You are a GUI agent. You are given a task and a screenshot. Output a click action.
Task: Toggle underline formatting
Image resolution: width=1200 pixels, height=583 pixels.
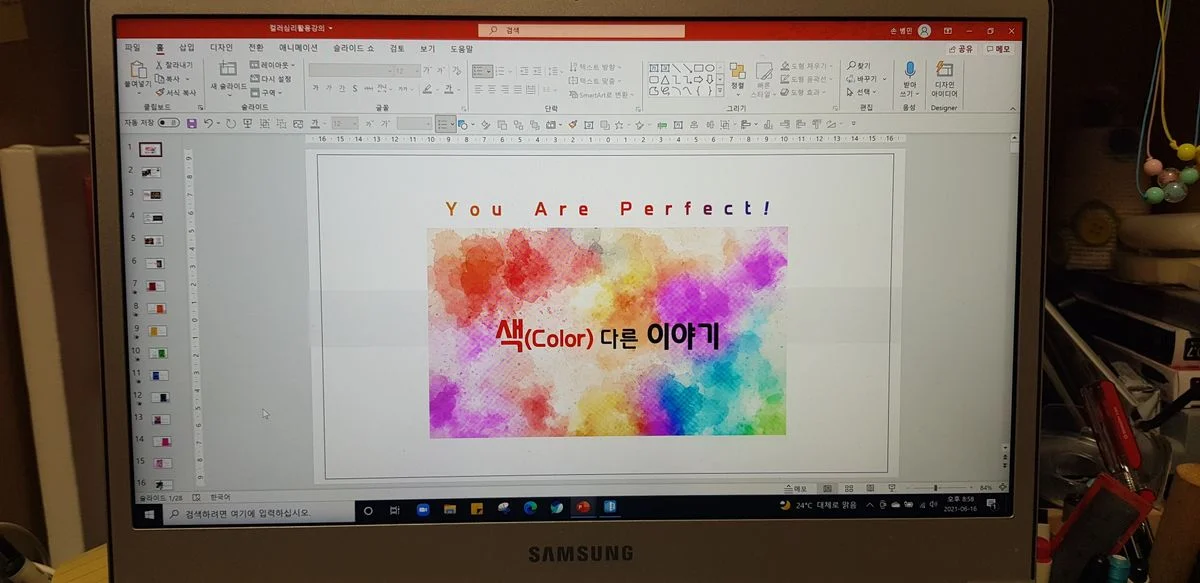pyautogui.click(x=342, y=89)
